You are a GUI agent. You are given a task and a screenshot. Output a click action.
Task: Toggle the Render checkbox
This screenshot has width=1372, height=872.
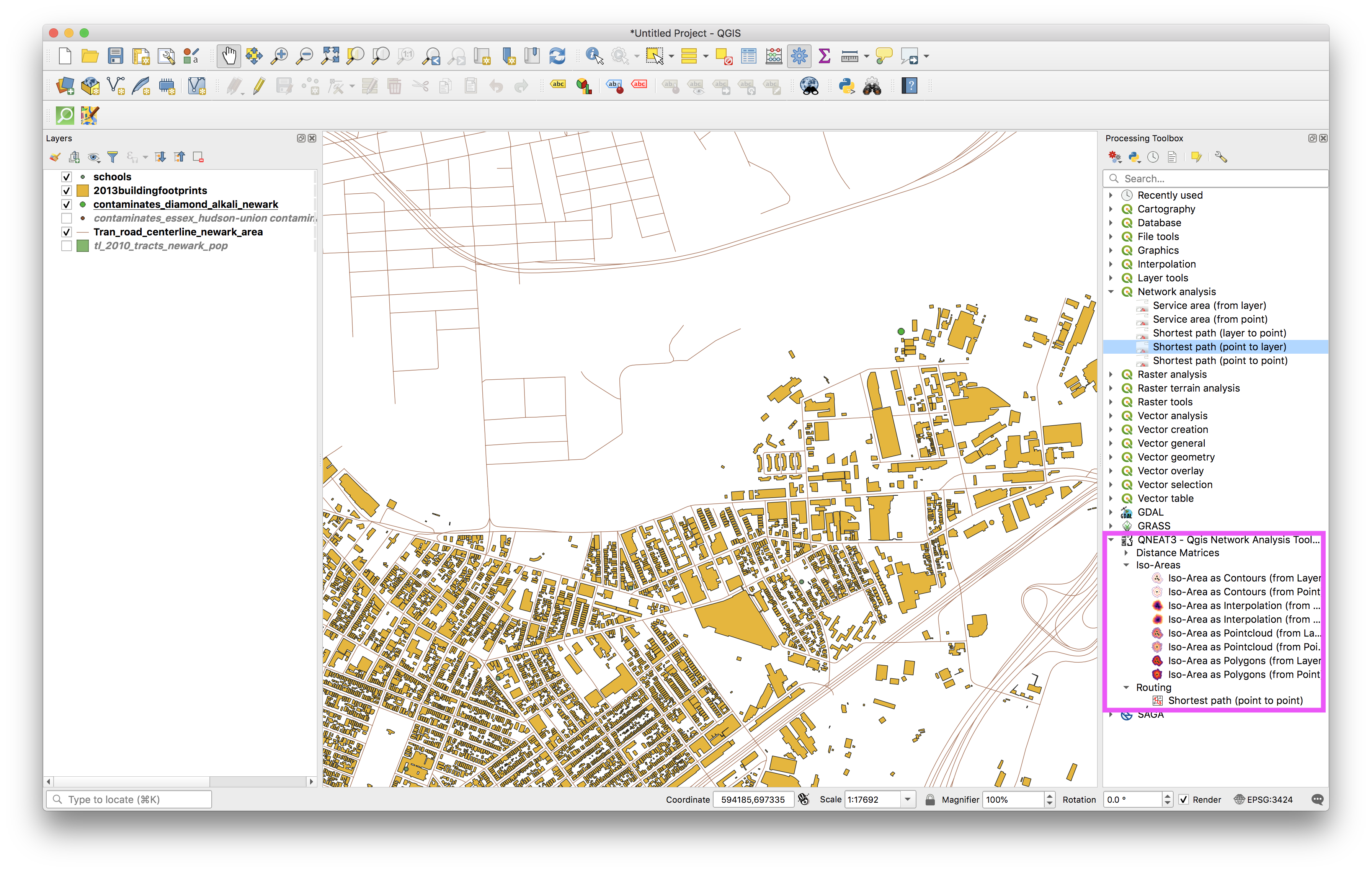[x=1183, y=800]
